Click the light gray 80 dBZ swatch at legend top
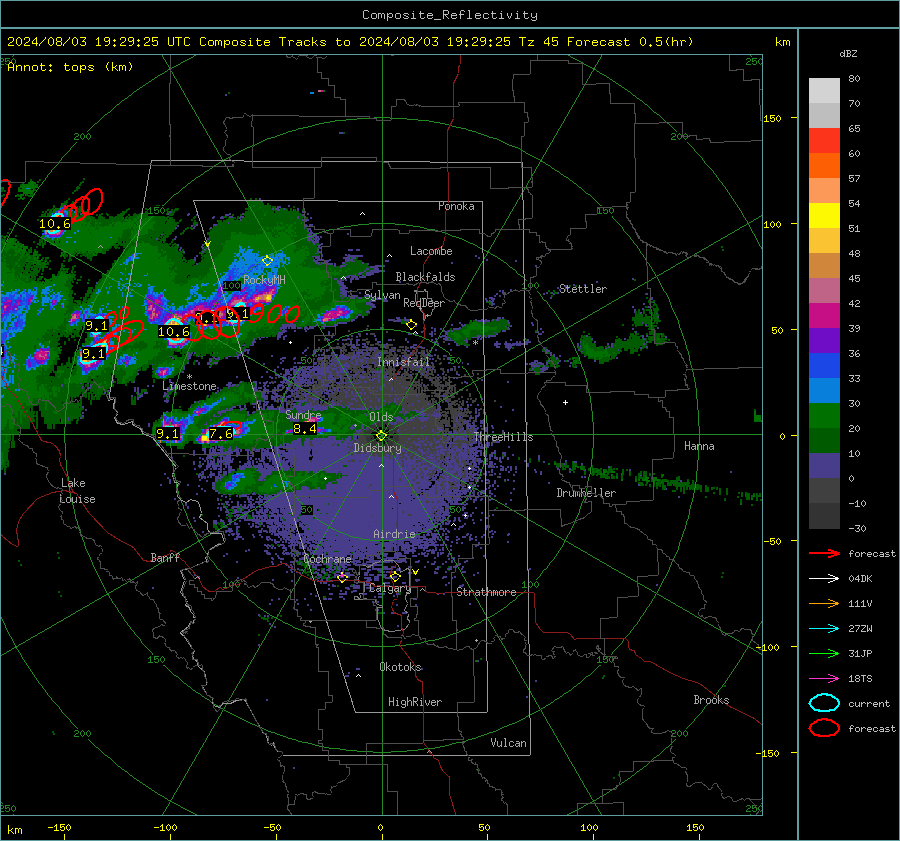The height and width of the screenshot is (841, 900). pos(824,91)
